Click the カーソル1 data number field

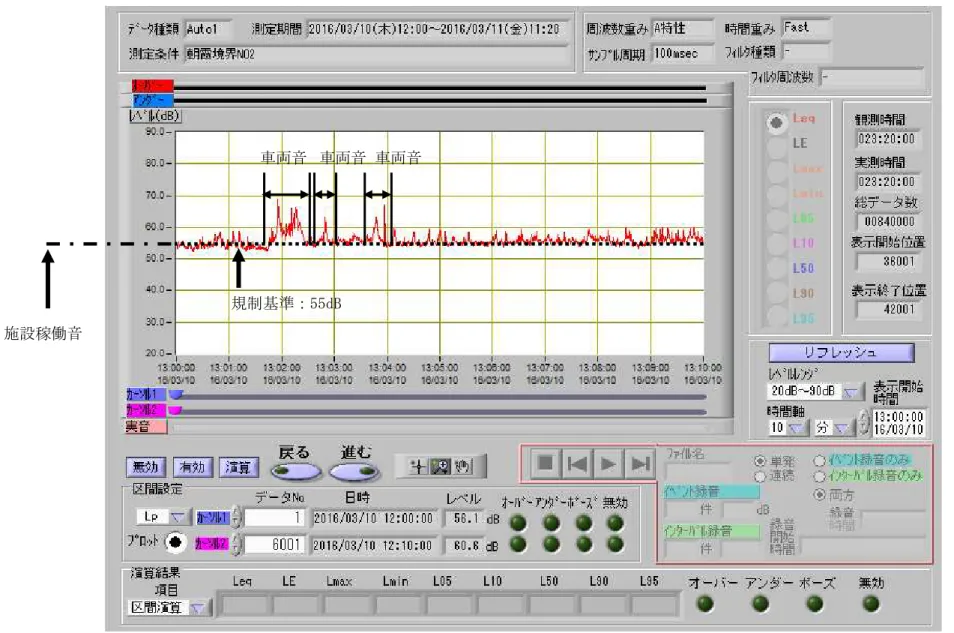coord(274,518)
